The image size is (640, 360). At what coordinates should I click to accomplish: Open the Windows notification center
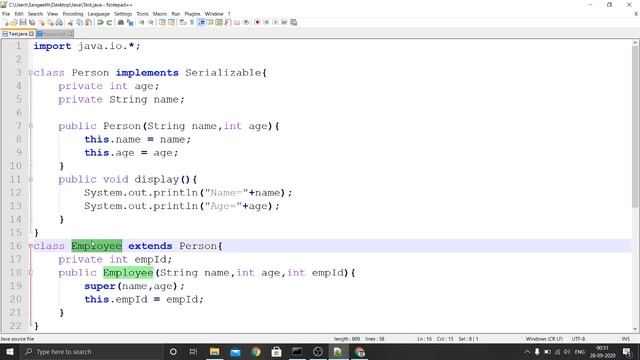pyautogui.click(x=627, y=352)
